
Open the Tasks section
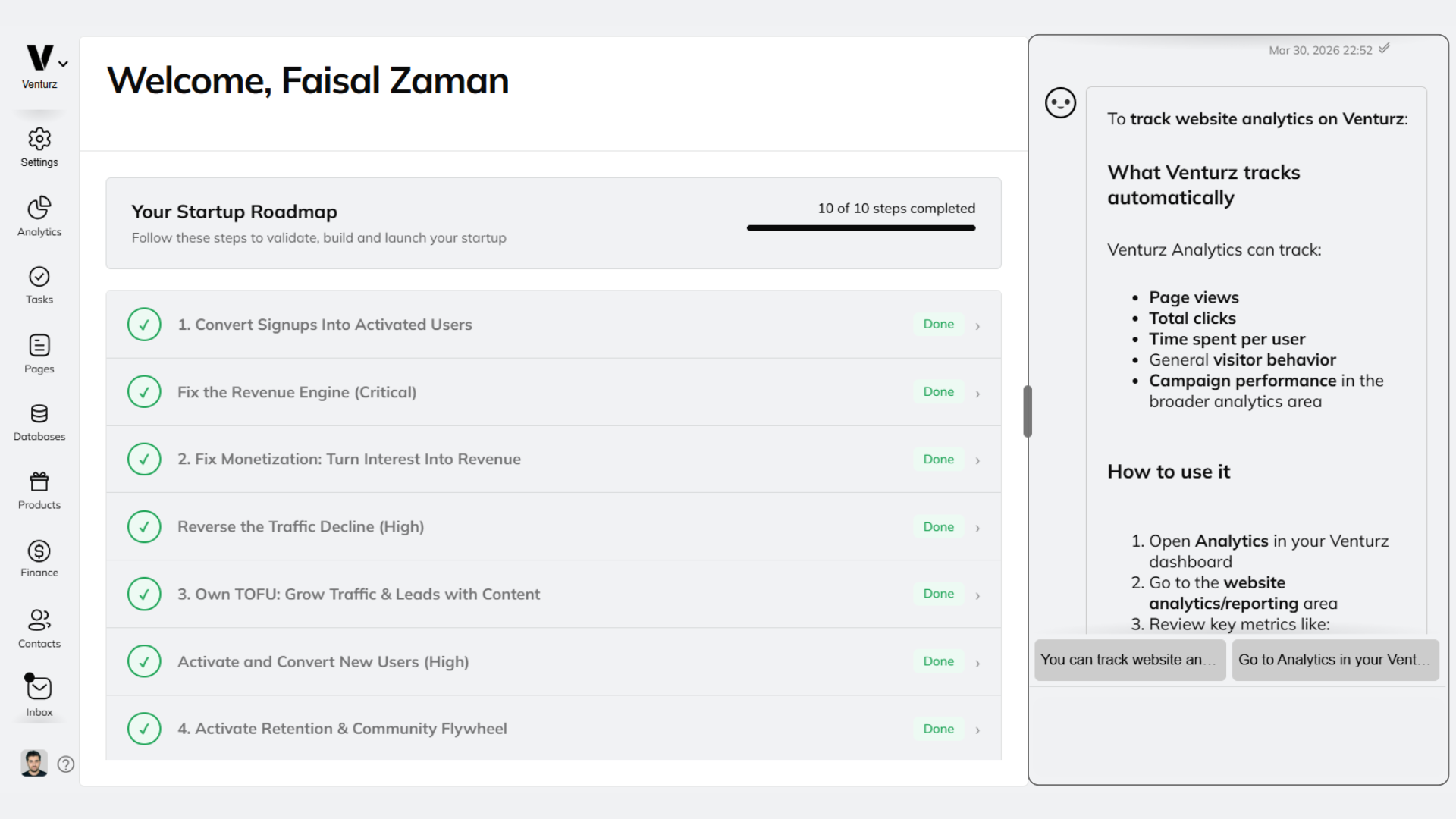(39, 284)
